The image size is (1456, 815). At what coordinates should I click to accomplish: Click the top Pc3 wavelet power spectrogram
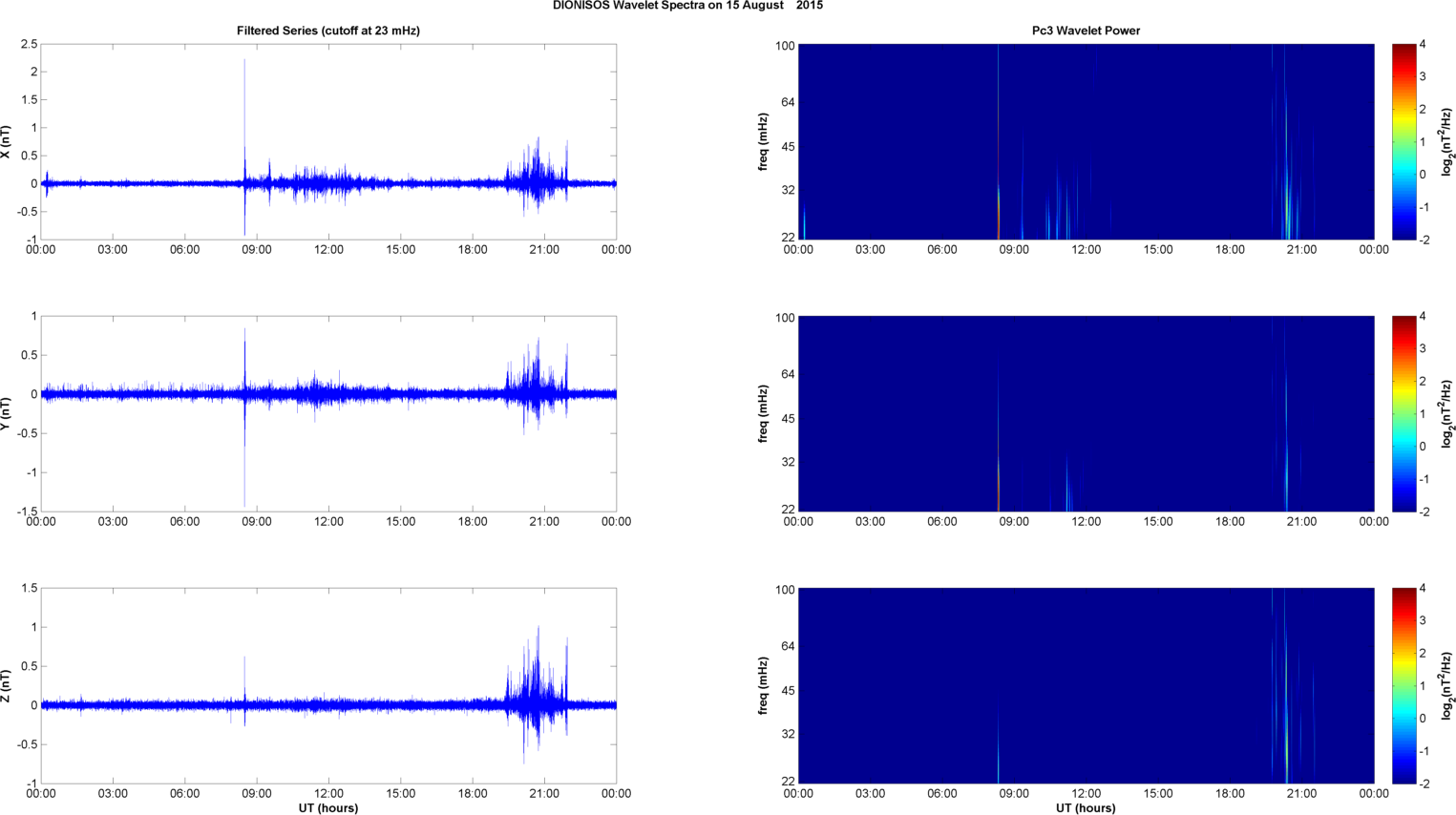pyautogui.click(x=1086, y=141)
